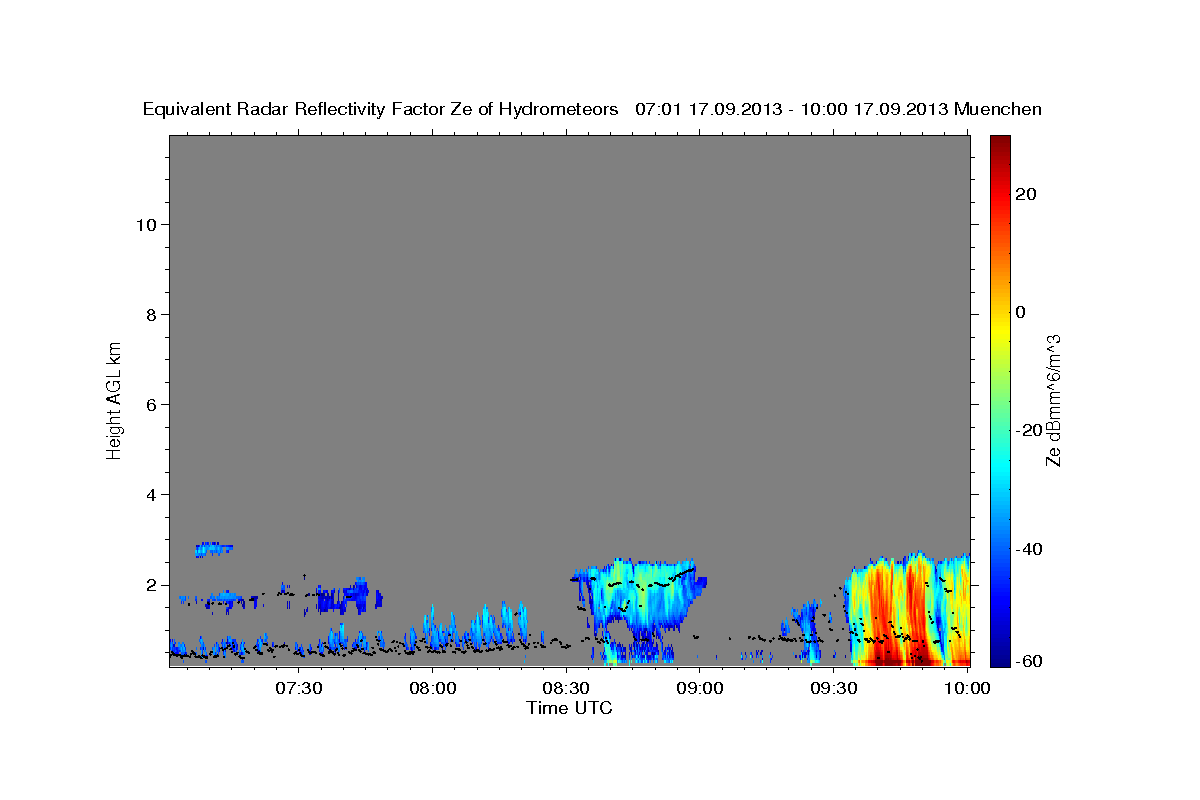Click the 09:00 time tick label
Viewport: 1200px width, 800px height.
[x=700, y=688]
